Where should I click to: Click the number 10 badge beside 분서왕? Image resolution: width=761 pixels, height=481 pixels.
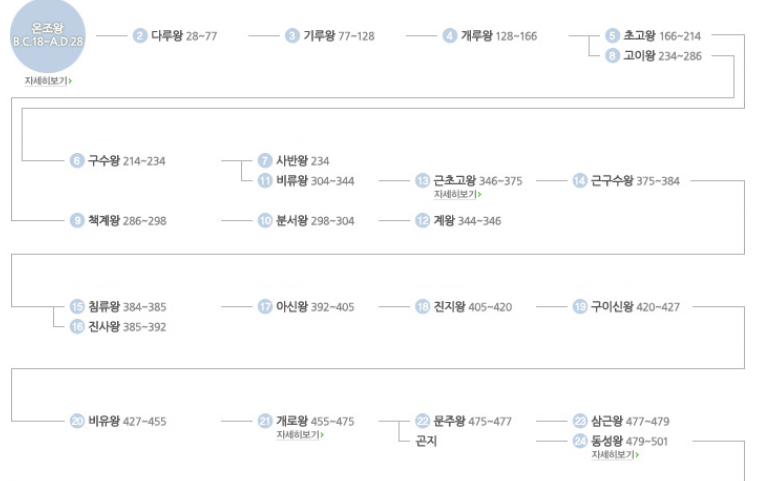265,221
